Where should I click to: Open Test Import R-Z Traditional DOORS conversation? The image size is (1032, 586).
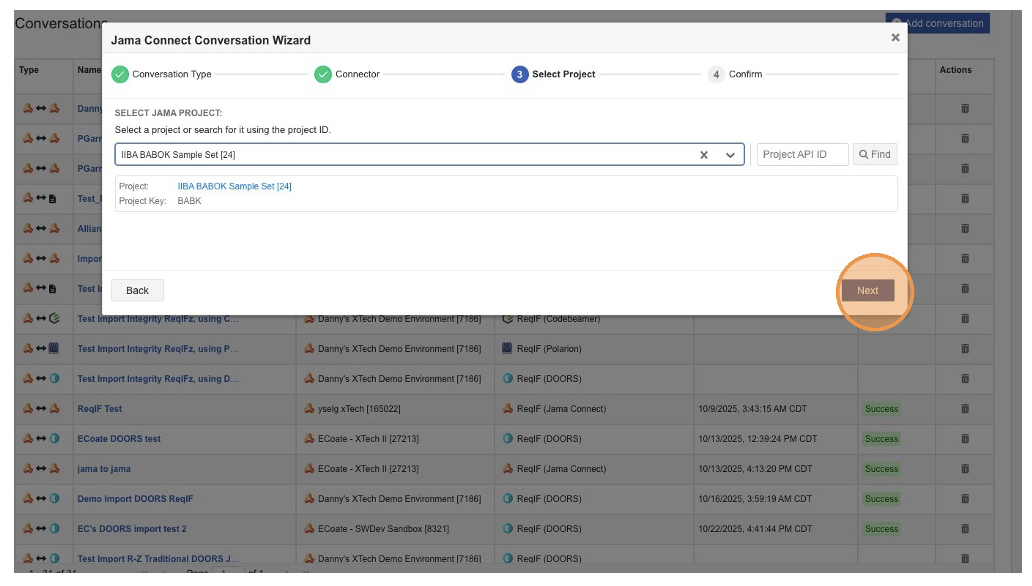click(x=159, y=558)
